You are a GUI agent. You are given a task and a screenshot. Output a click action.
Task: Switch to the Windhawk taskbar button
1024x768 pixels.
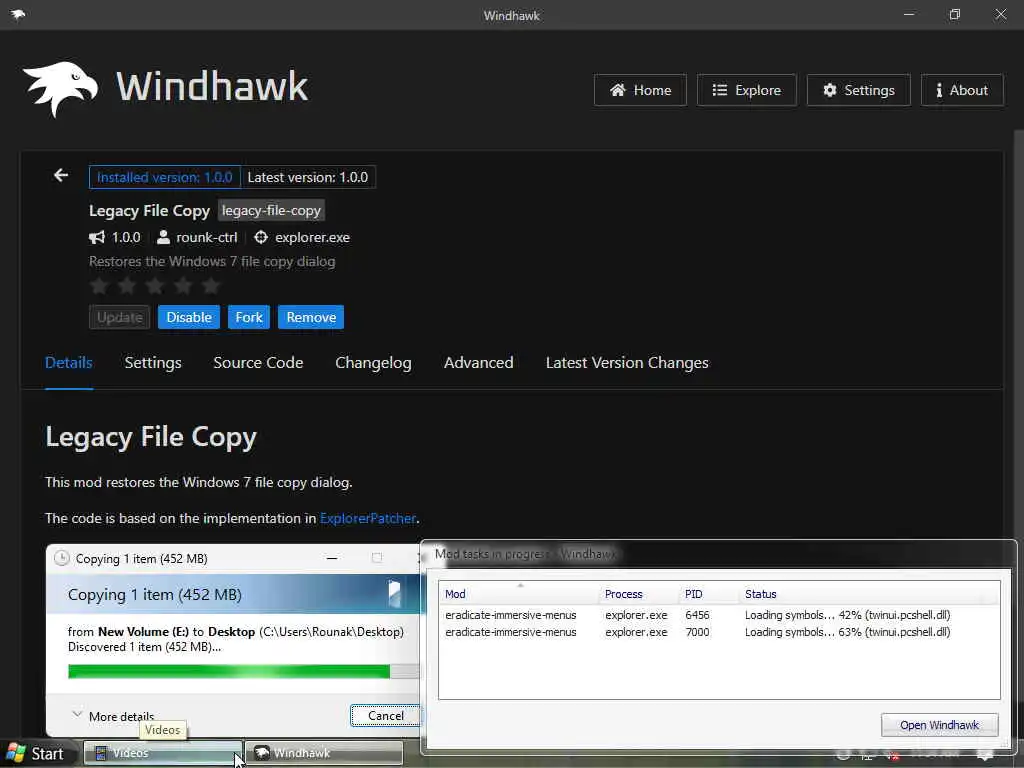tap(324, 754)
